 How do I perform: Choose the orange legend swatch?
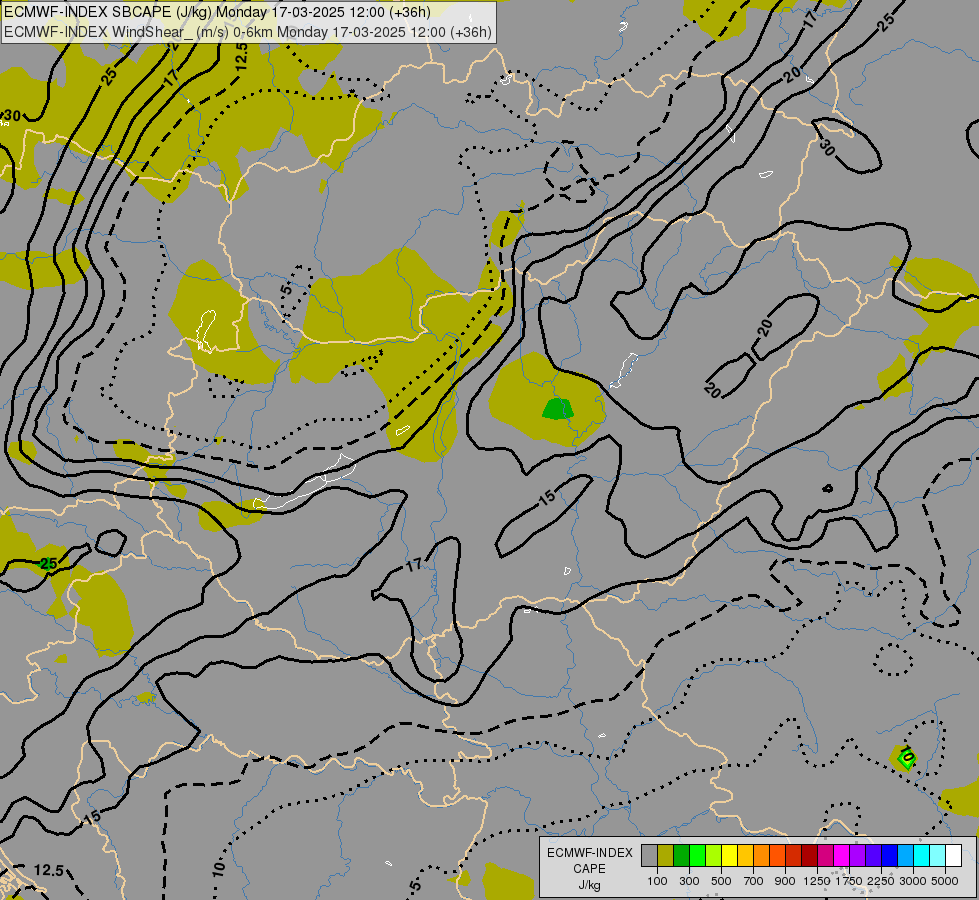[x=762, y=855]
